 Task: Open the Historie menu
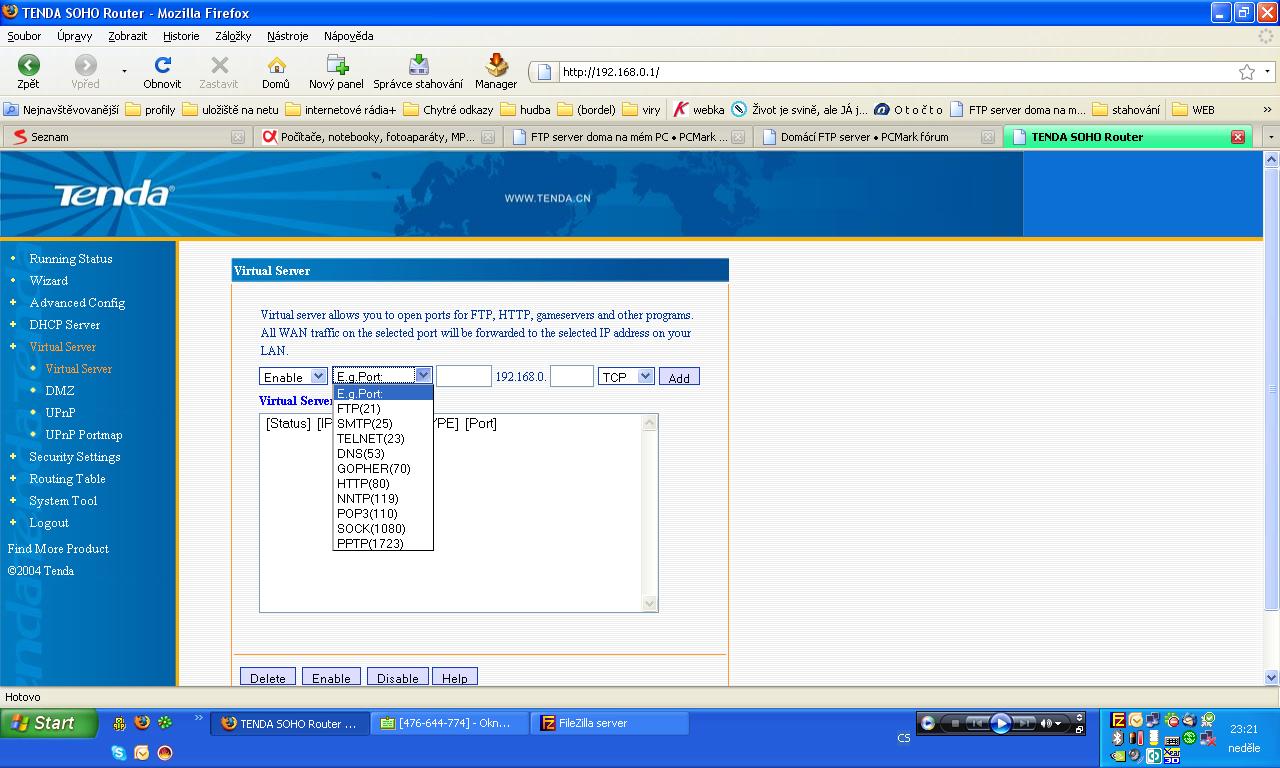click(x=181, y=36)
